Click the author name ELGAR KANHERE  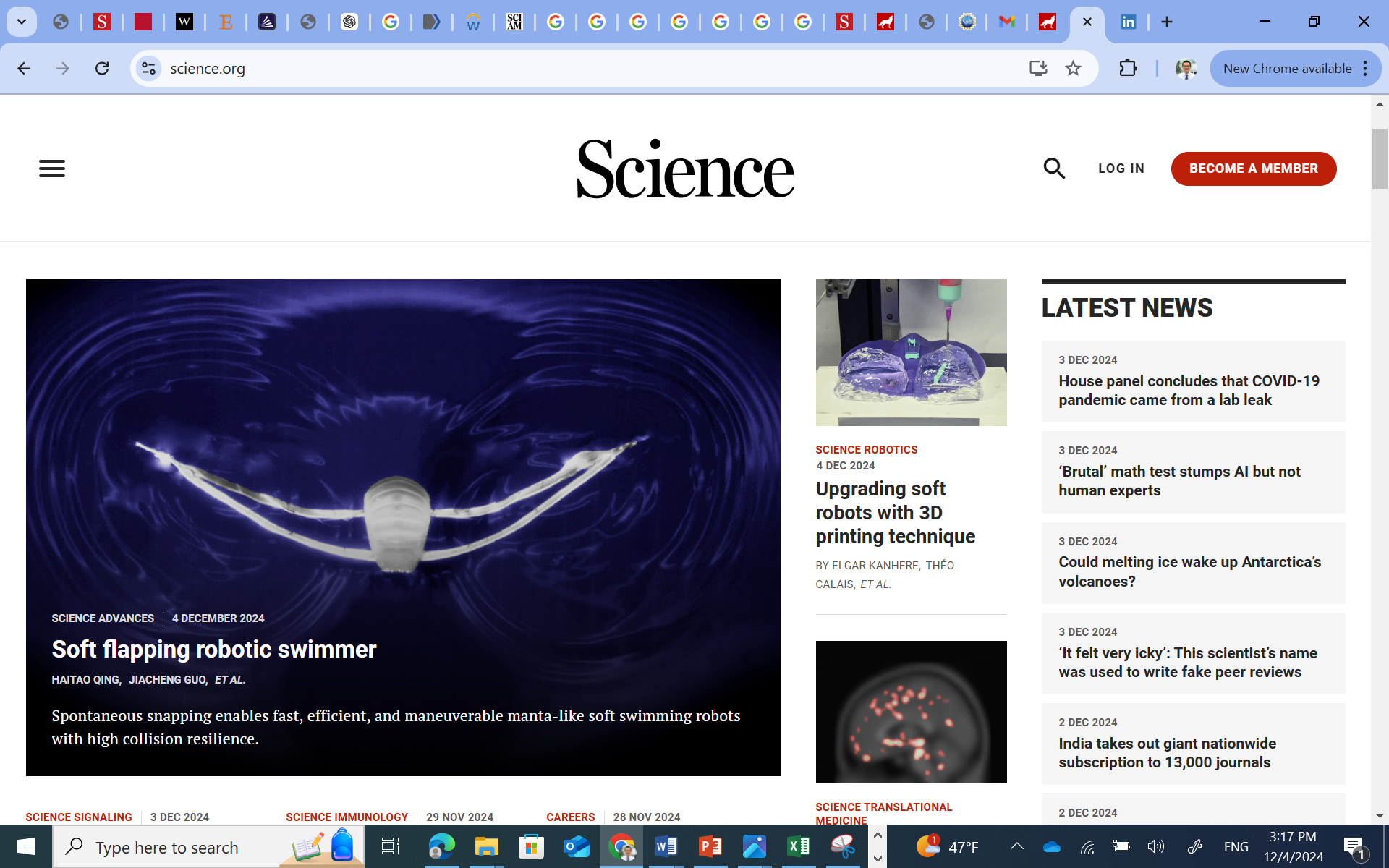click(x=875, y=565)
